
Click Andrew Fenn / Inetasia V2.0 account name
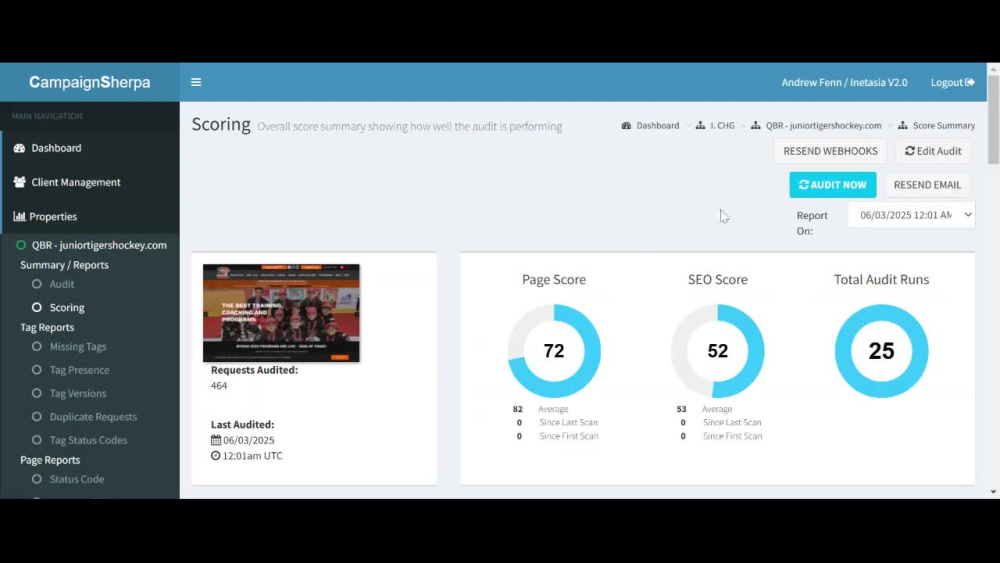coord(844,82)
